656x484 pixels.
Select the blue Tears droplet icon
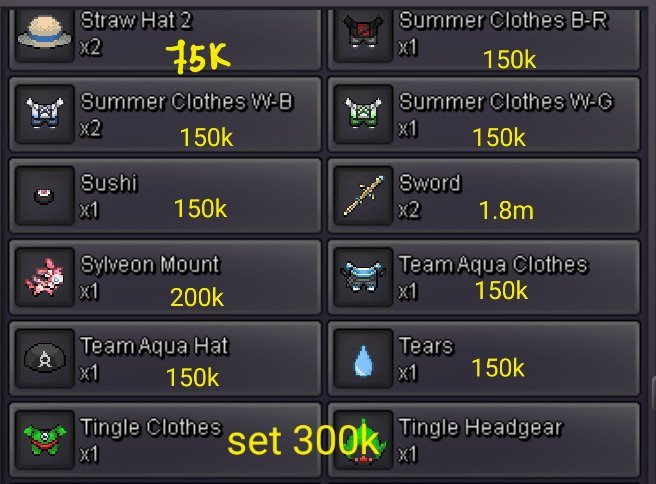[x=363, y=359]
